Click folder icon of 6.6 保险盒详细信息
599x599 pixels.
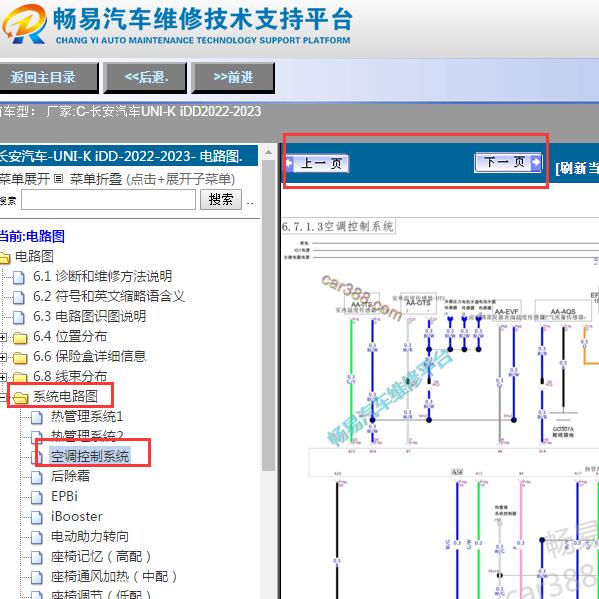click(x=20, y=358)
